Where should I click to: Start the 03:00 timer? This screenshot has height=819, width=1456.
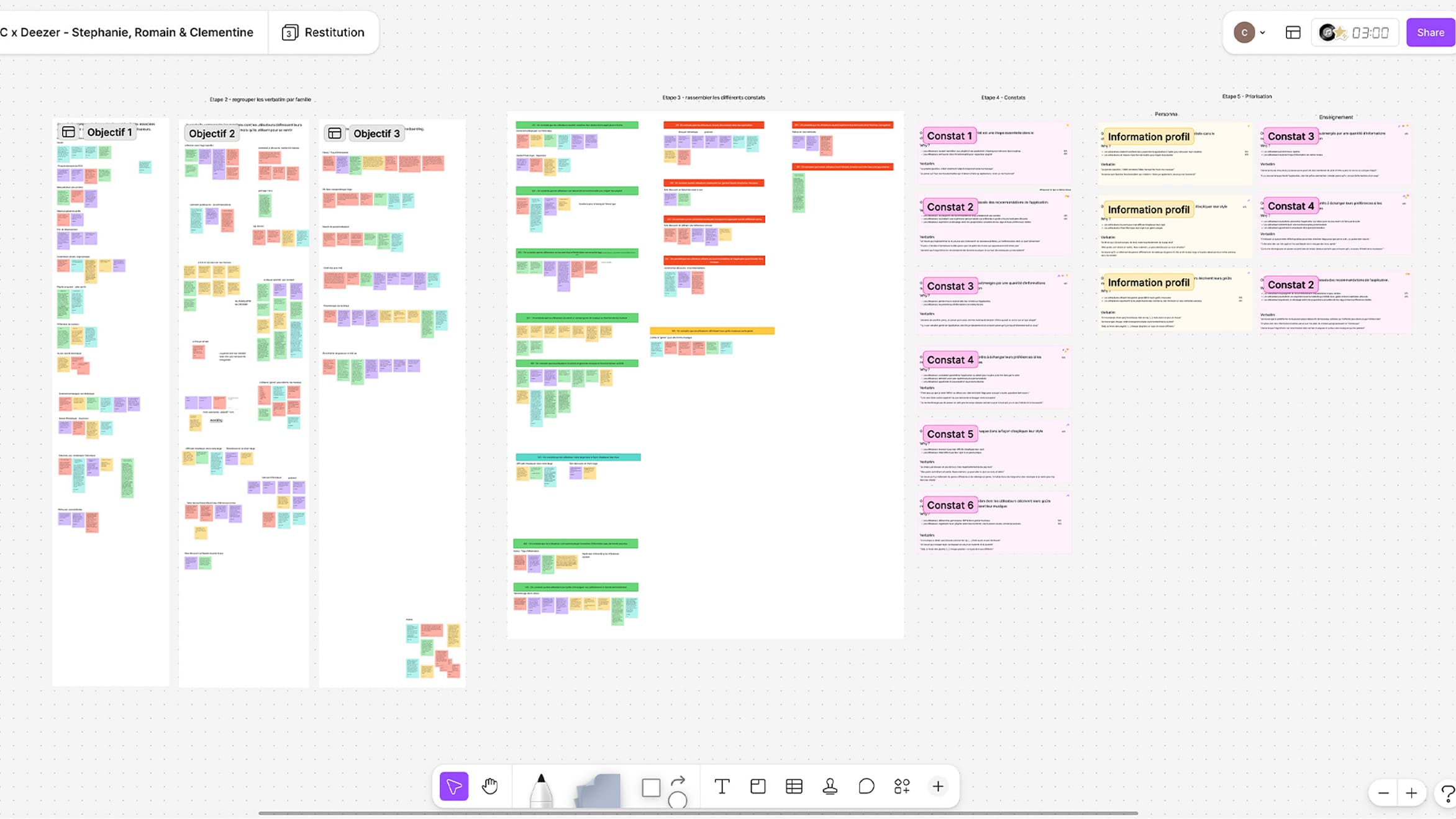coord(1356,32)
